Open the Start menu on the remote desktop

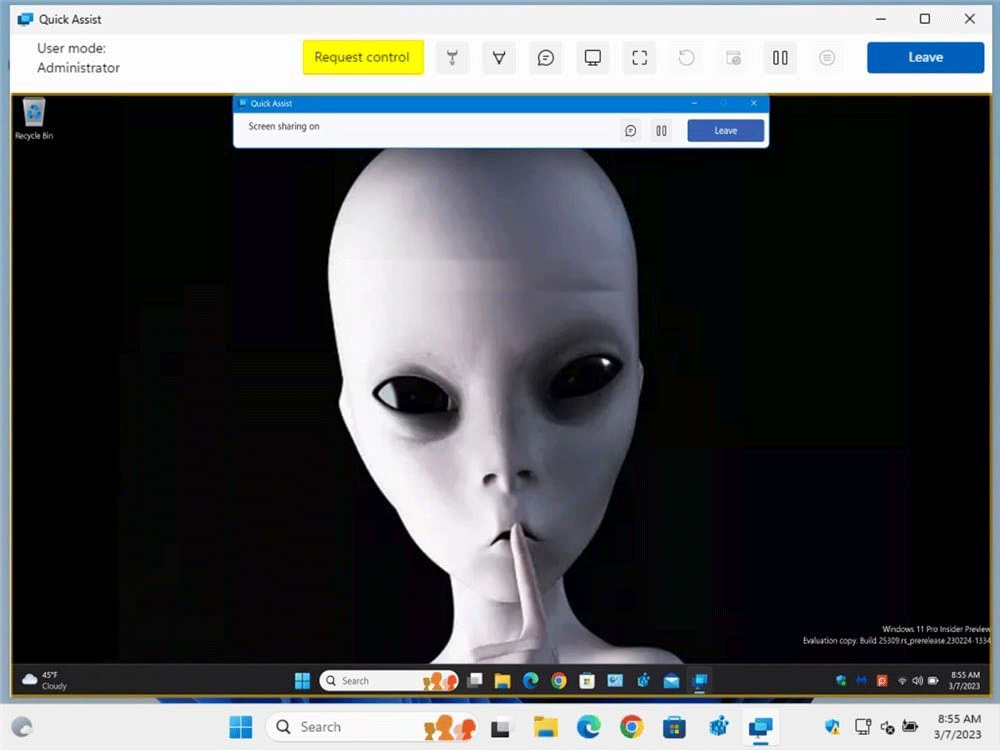pos(302,680)
